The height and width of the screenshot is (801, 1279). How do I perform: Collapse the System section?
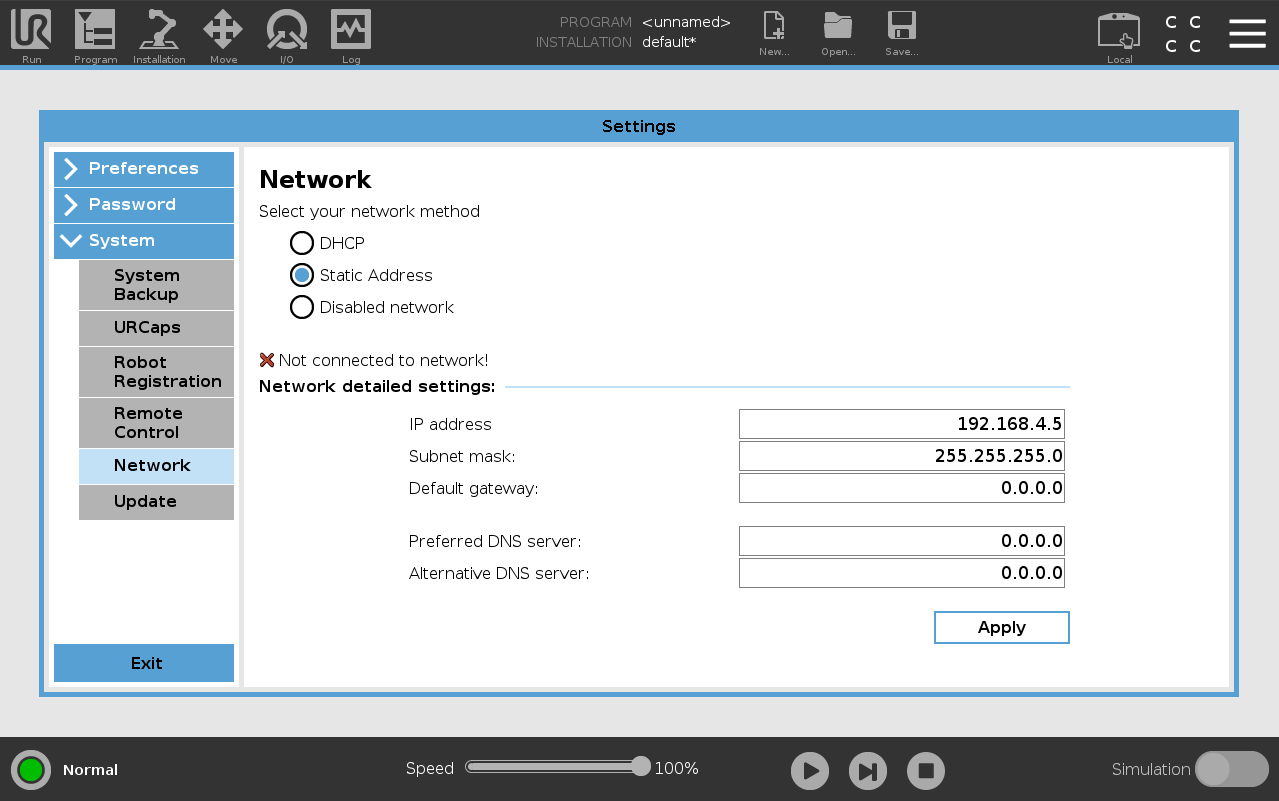coord(143,241)
